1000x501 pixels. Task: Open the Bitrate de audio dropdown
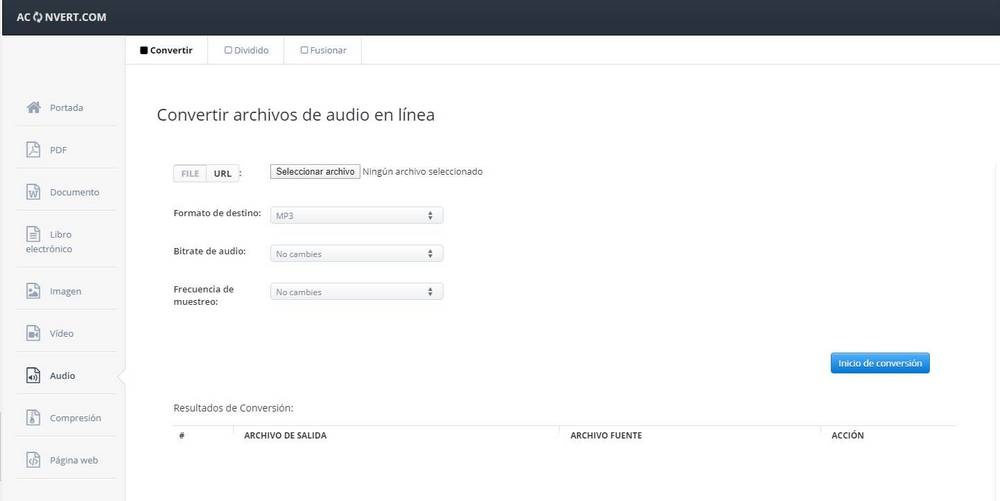pos(357,254)
